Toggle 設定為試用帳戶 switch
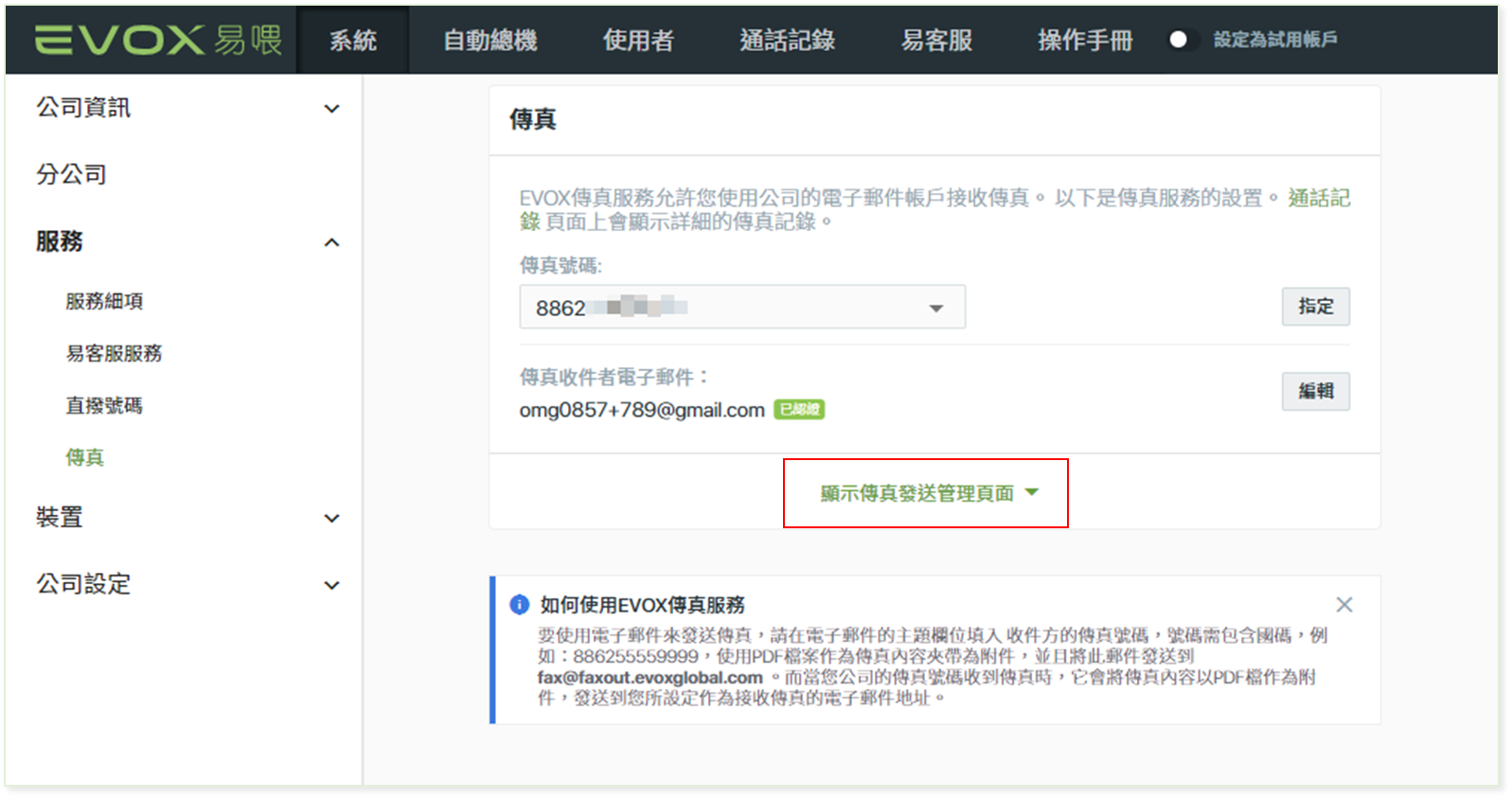Screen dimensions: 1512x799 click(x=1183, y=40)
